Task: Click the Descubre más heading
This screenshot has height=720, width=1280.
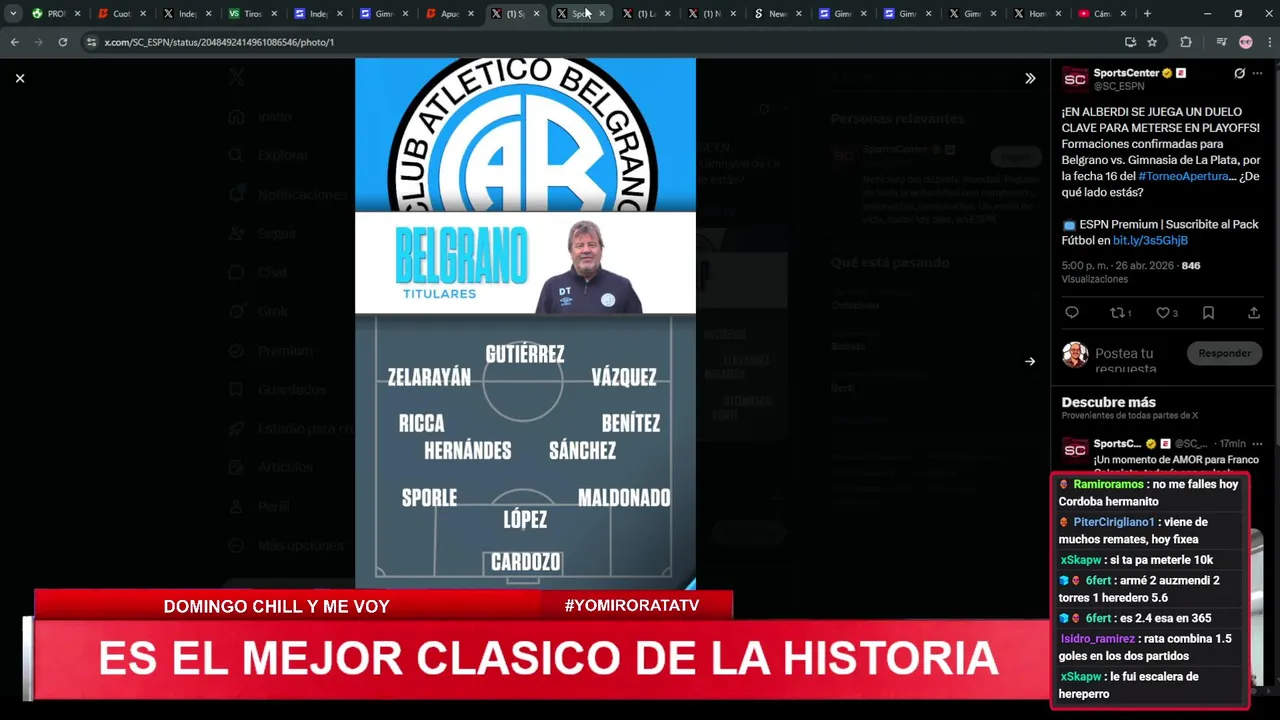Action: [x=1109, y=402]
